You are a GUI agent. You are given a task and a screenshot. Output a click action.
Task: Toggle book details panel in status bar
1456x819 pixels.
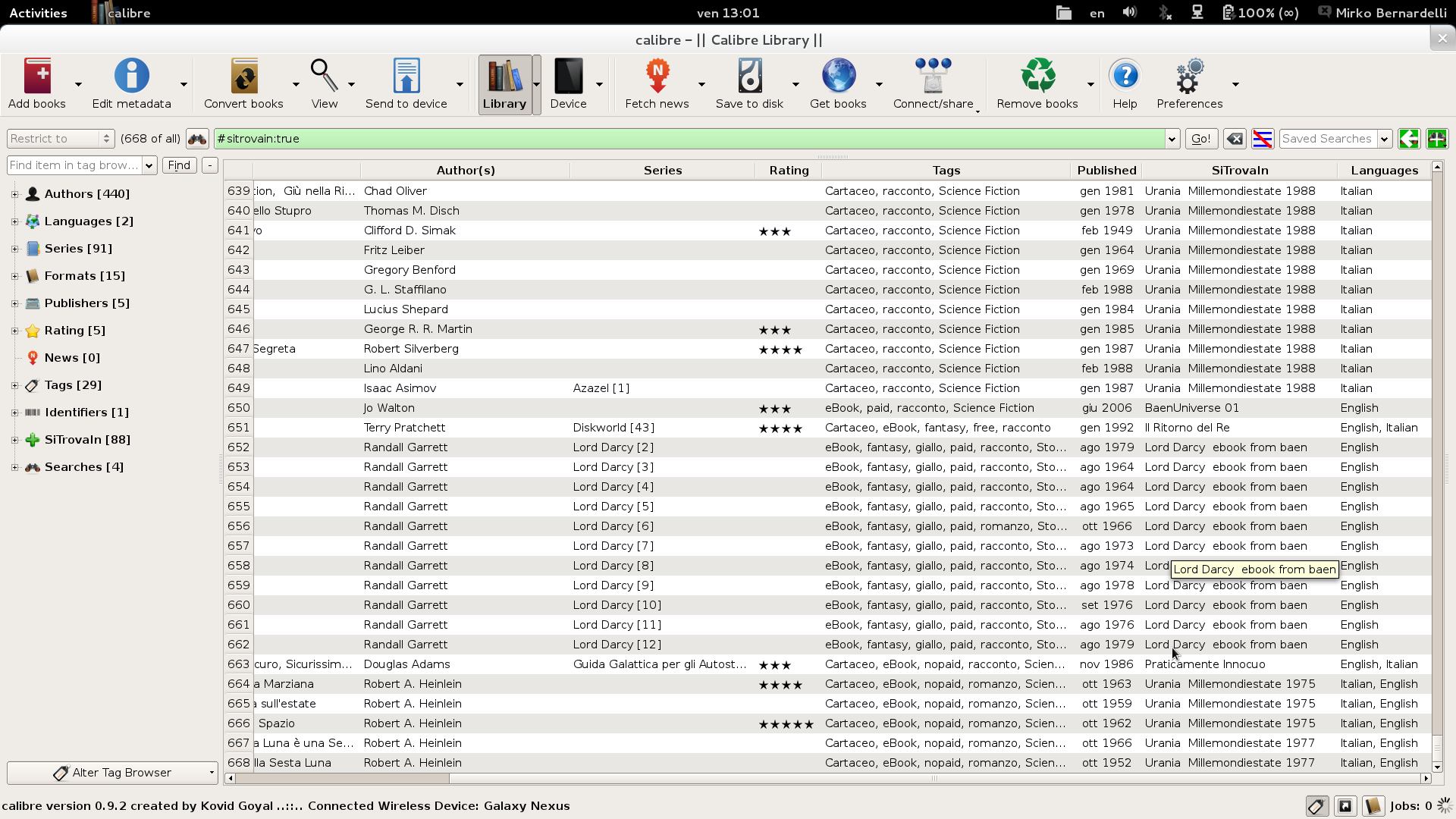pos(1373,806)
